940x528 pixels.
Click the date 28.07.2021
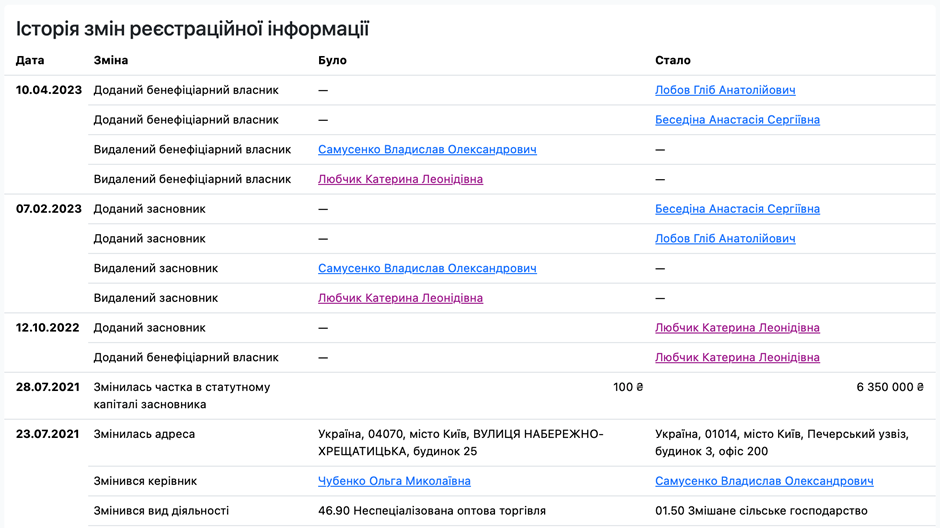pyautogui.click(x=48, y=387)
